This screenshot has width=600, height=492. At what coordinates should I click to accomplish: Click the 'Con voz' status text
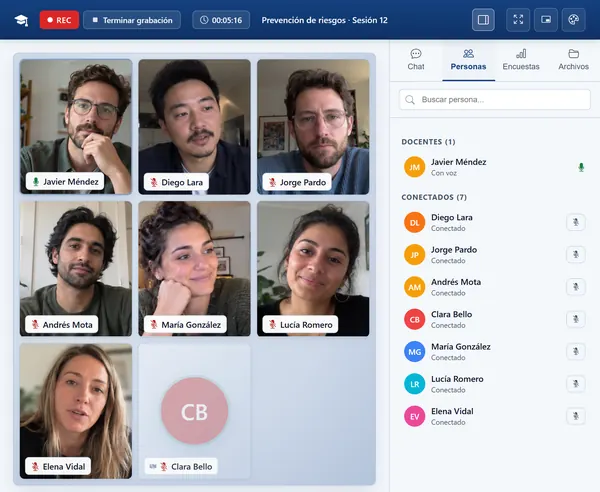(x=444, y=173)
